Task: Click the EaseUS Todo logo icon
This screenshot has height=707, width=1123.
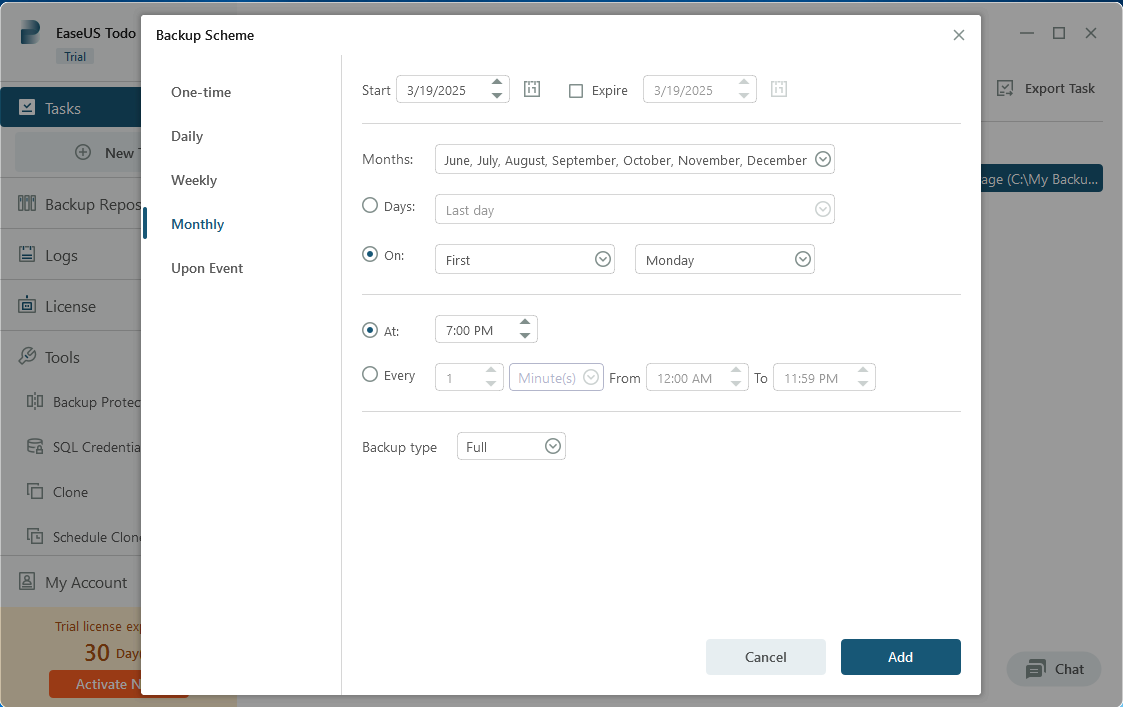Action: coord(30,33)
